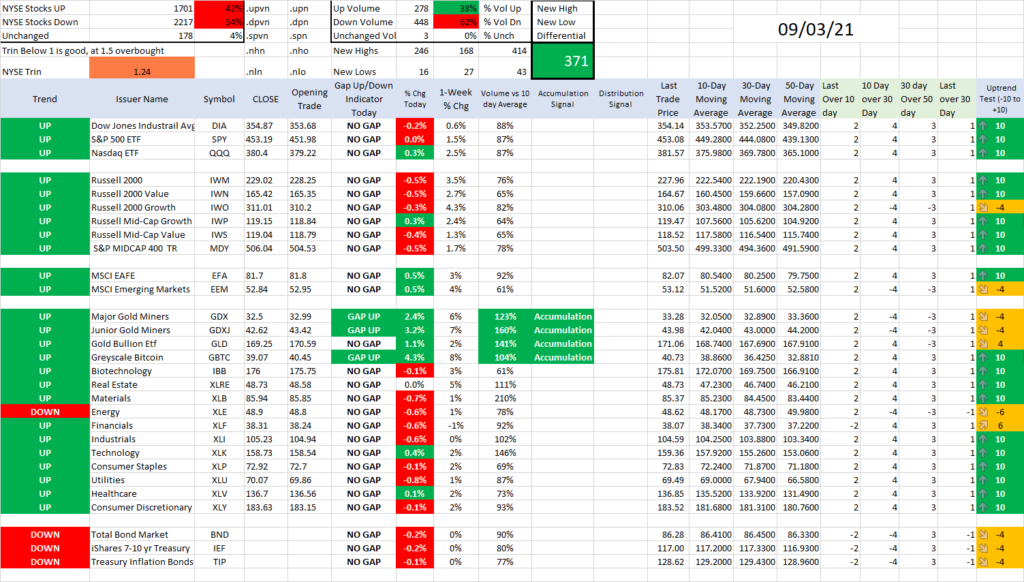Select the red DOWN trend cell for Energy
The height and width of the screenshot is (582, 1024).
point(45,412)
